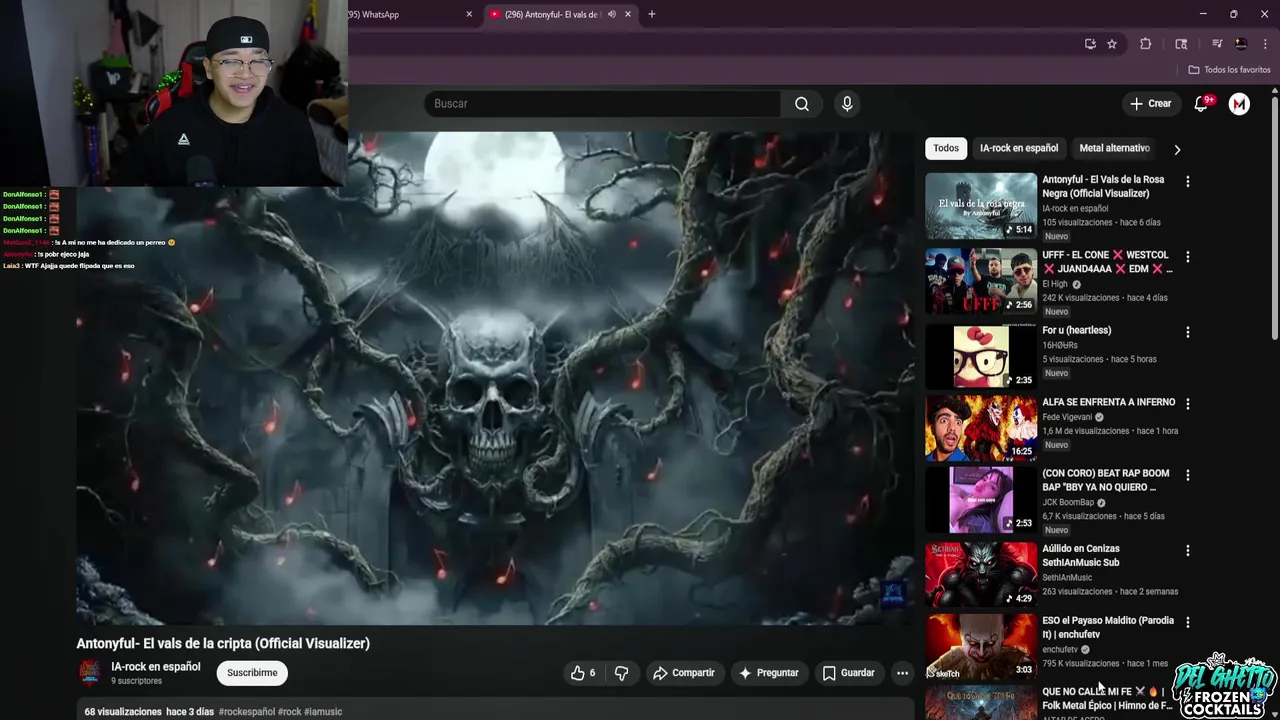The width and height of the screenshot is (1280, 720).
Task: Open options for ESO el Payaso Maldito video
Action: [1187, 622]
